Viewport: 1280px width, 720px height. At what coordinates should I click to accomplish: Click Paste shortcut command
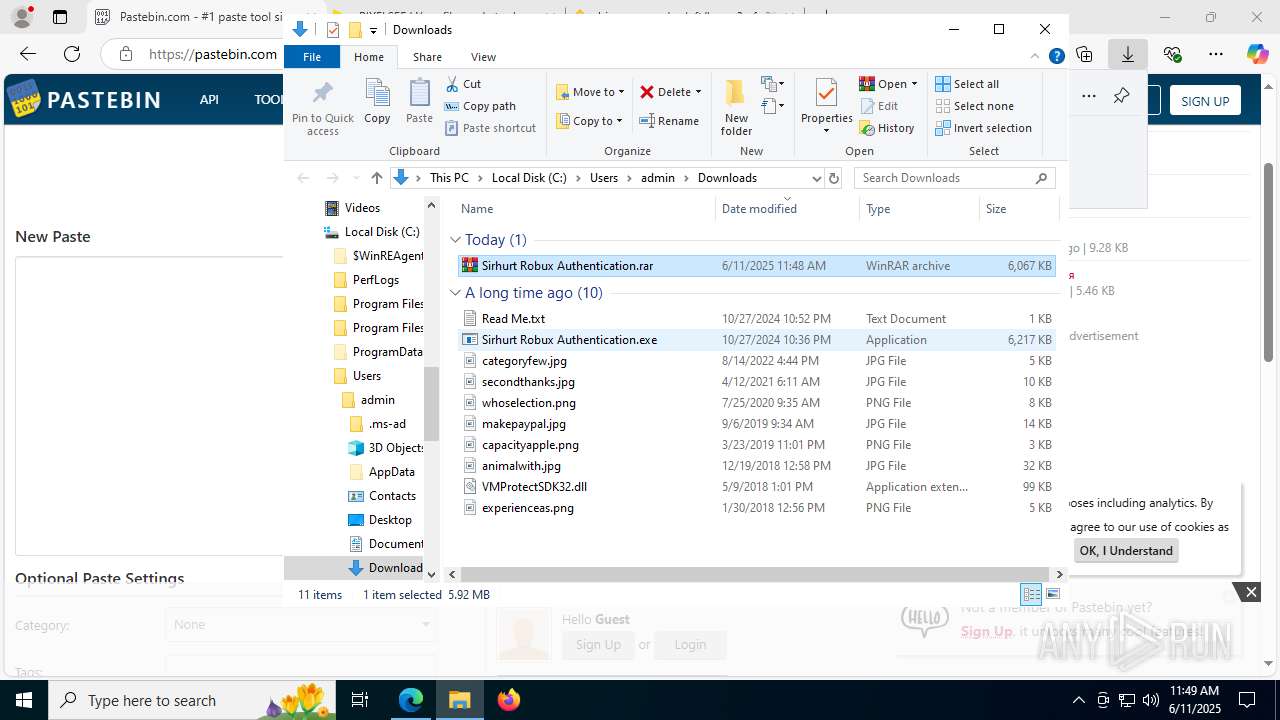(490, 128)
